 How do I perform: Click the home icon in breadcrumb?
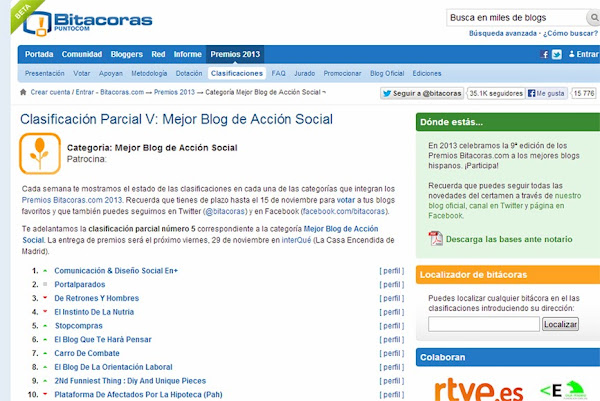pyautogui.click(x=23, y=92)
